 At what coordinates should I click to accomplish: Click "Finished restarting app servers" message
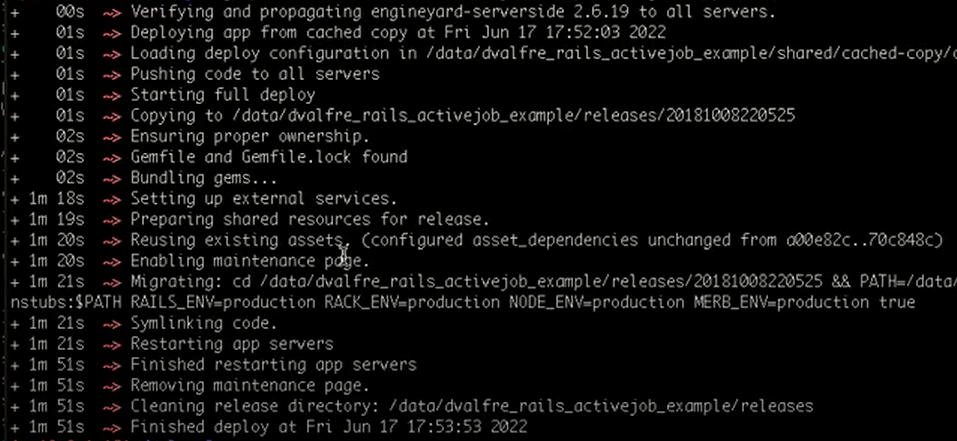tap(273, 365)
